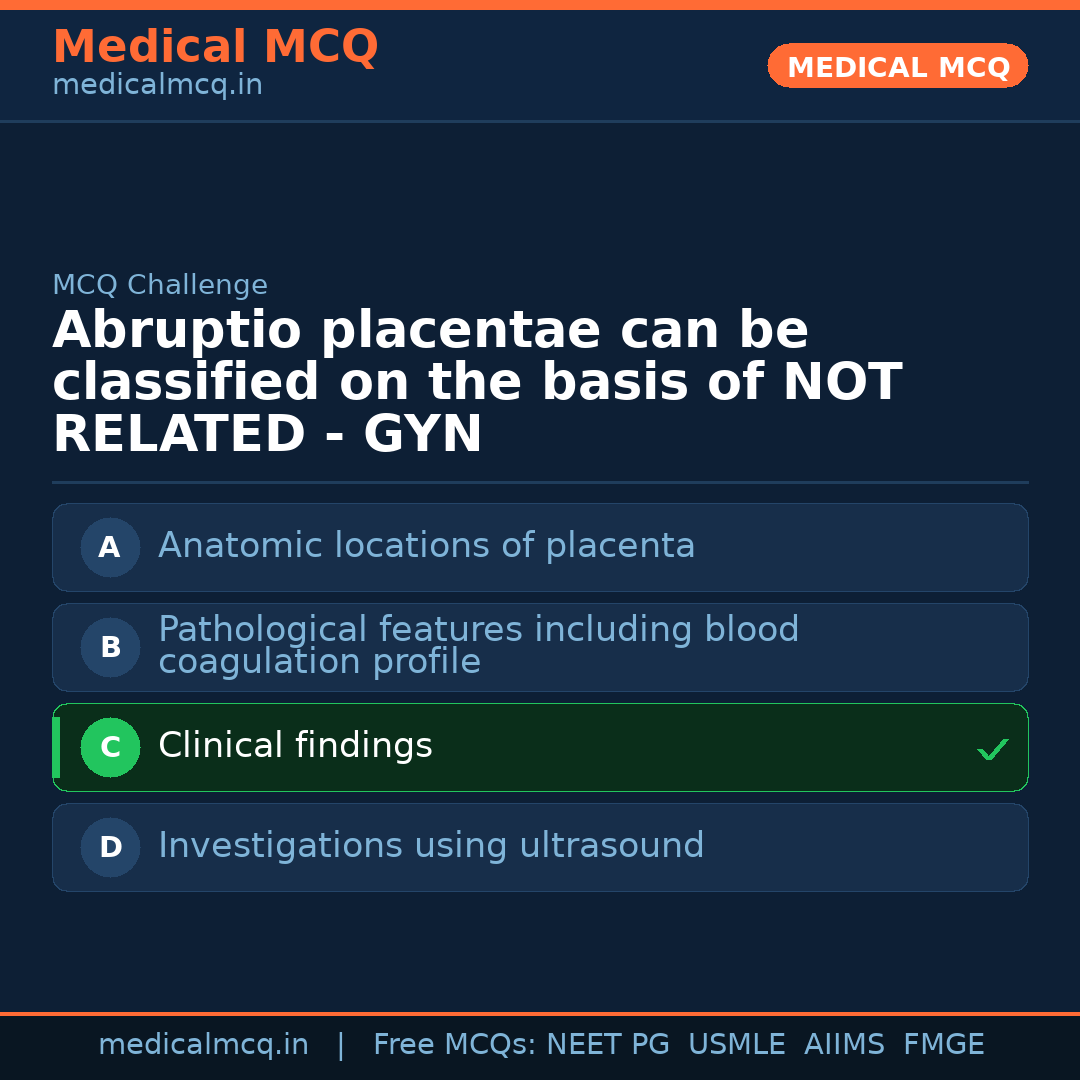
Task: Select the answer 'Anatomic locations of placenta'
Action: pyautogui.click(x=426, y=546)
